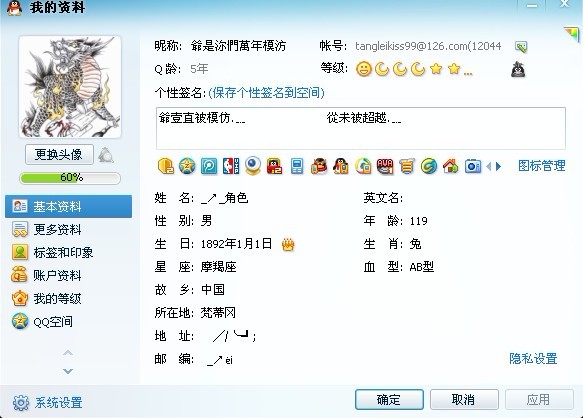The width and height of the screenshot is (583, 418).
Task: Click the penguin icon beside level stars
Action: (518, 70)
